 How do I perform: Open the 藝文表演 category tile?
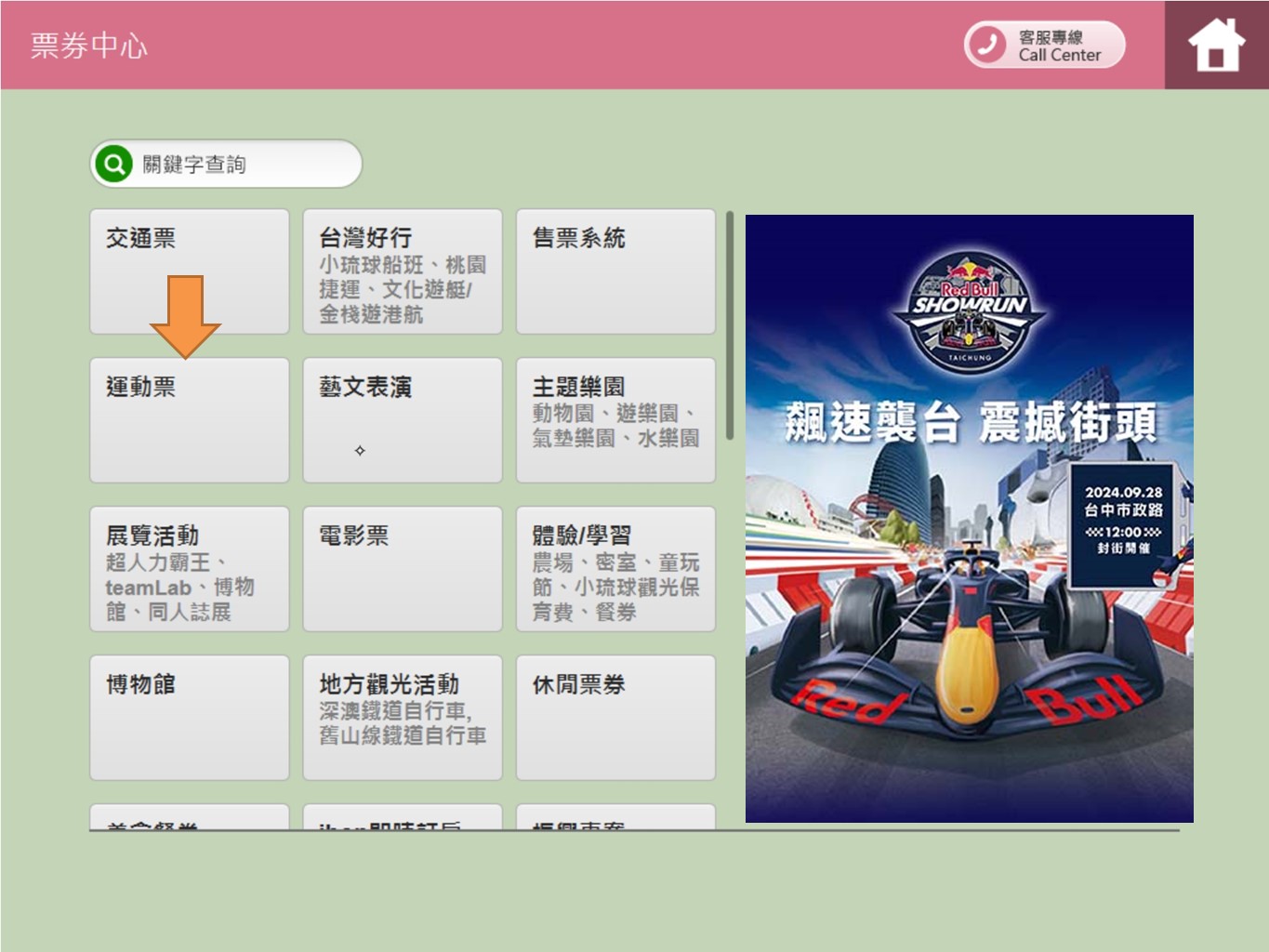pyautogui.click(x=402, y=419)
